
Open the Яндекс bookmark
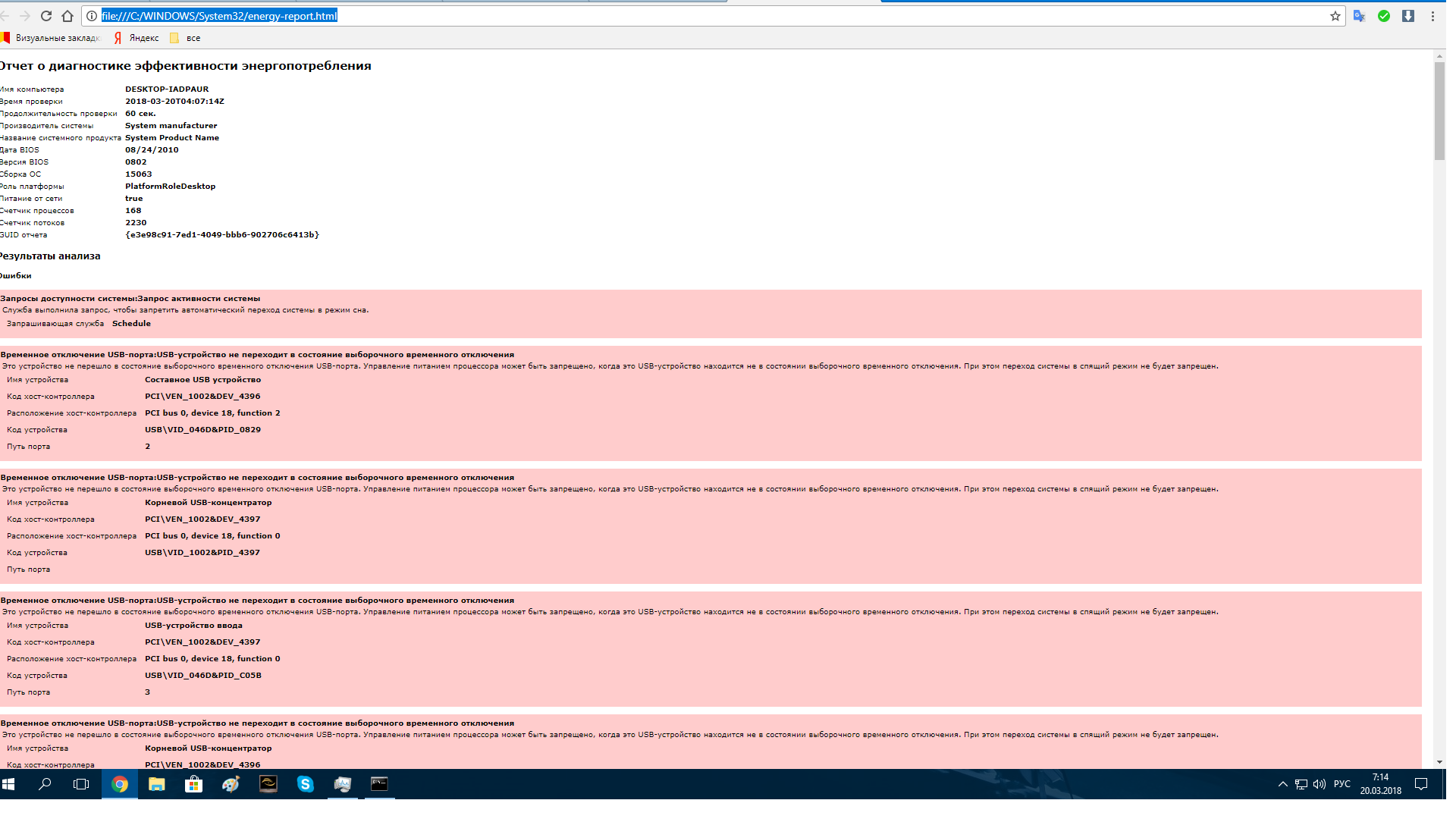[136, 38]
